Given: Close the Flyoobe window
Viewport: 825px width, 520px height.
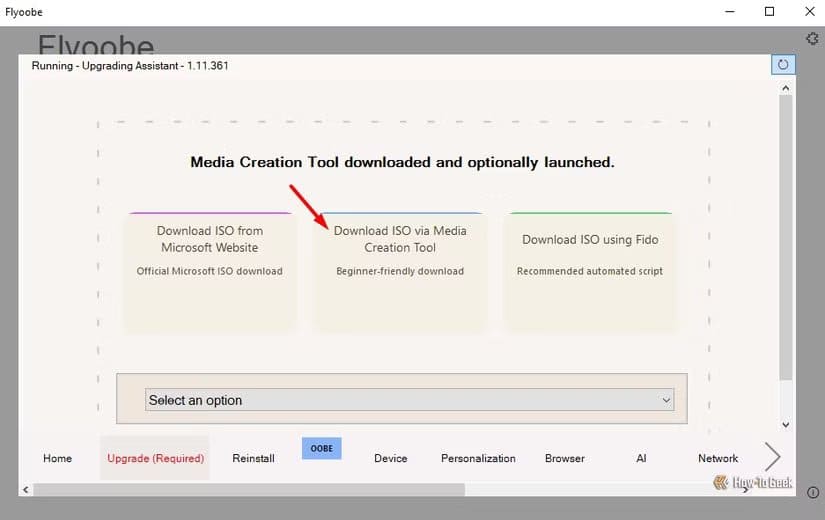Looking at the screenshot, I should pyautogui.click(x=810, y=12).
